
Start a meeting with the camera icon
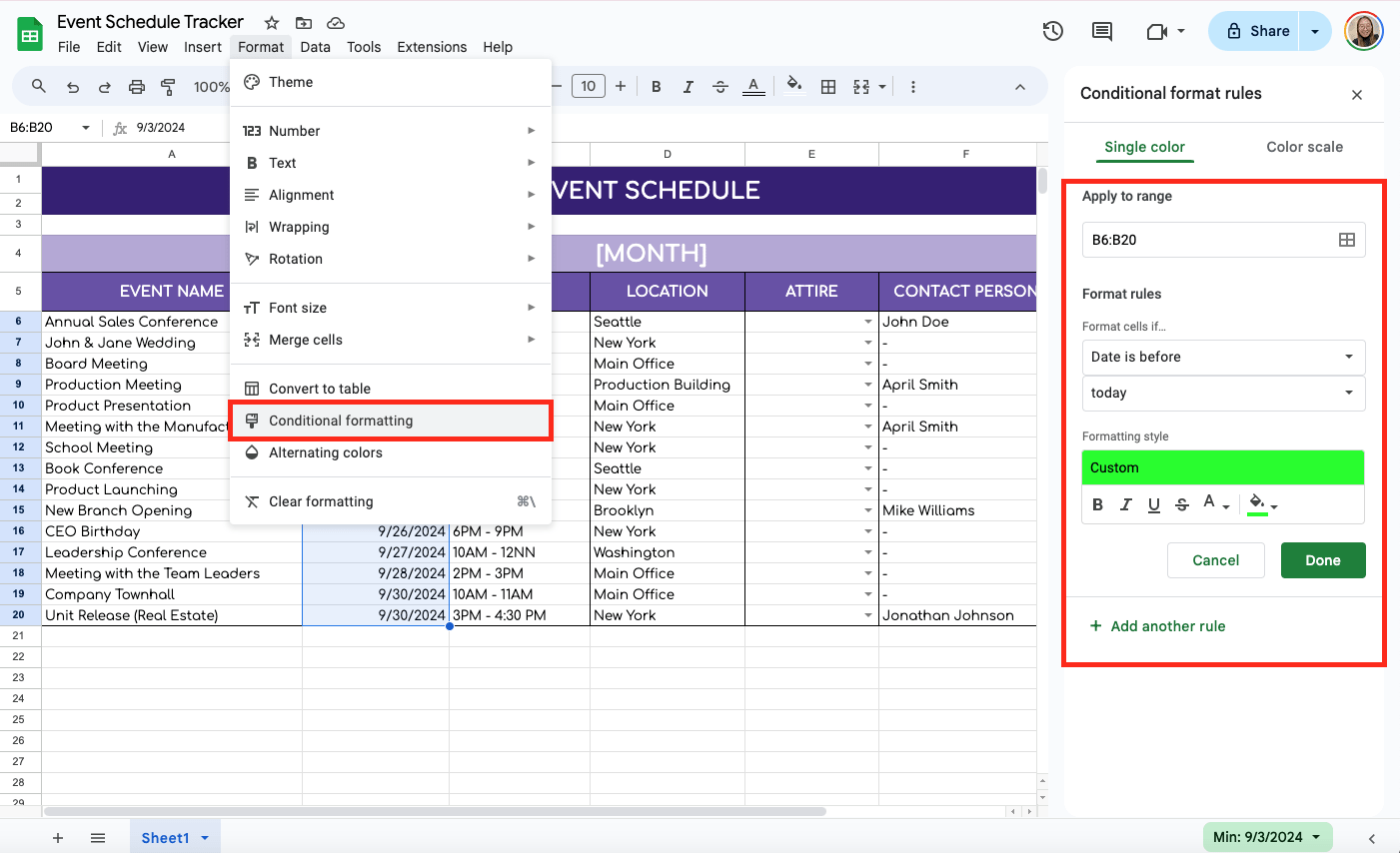1157,31
